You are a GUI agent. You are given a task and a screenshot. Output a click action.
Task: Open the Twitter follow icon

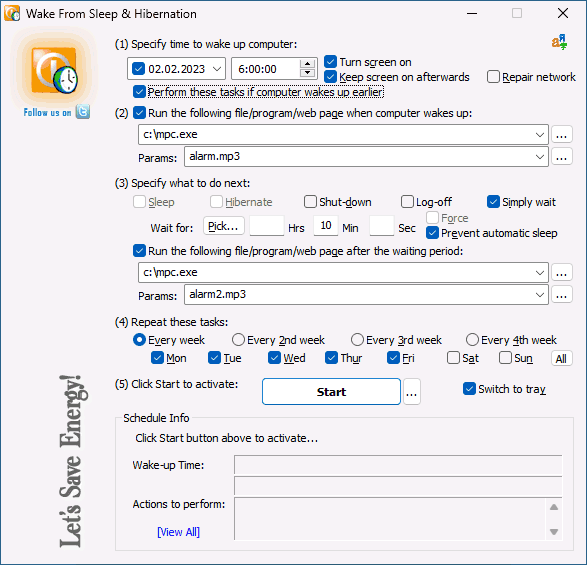[83, 112]
